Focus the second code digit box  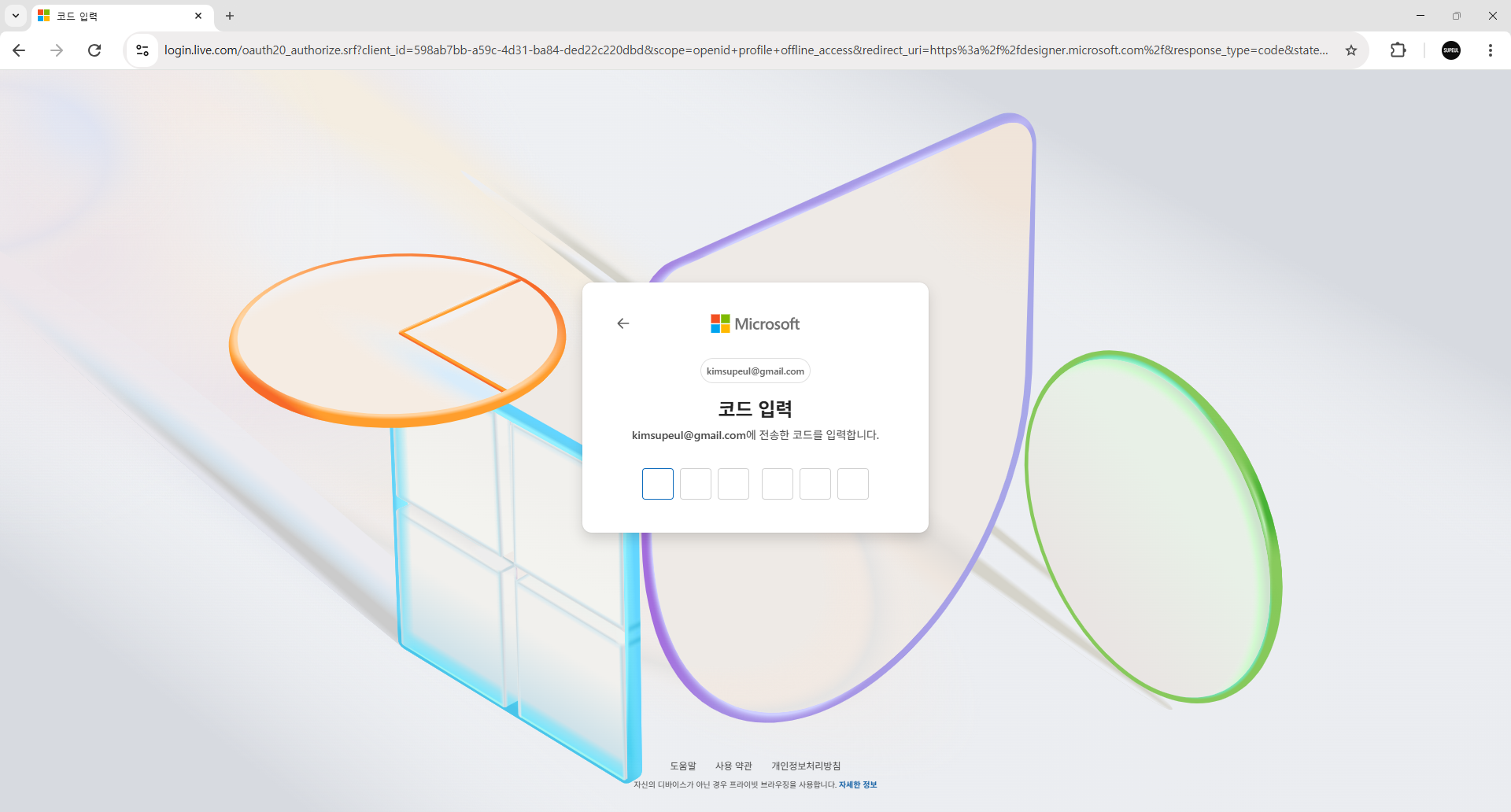(x=696, y=484)
